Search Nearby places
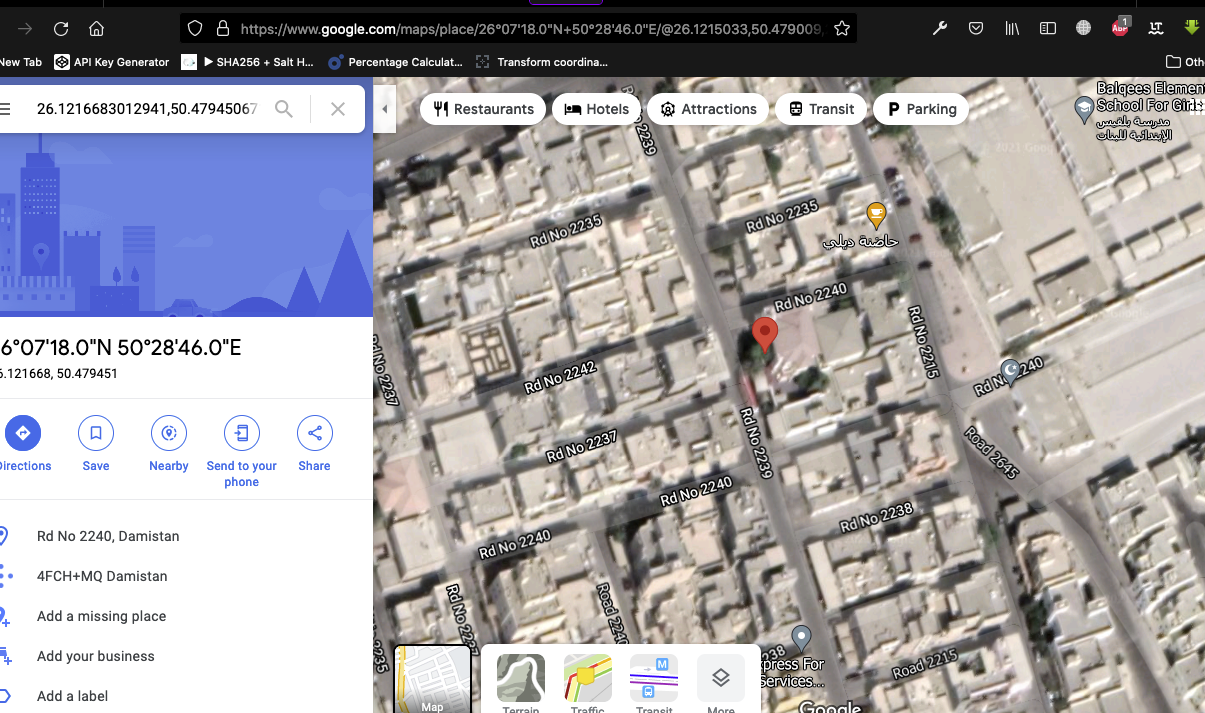This screenshot has height=713, width=1205. tap(168, 433)
